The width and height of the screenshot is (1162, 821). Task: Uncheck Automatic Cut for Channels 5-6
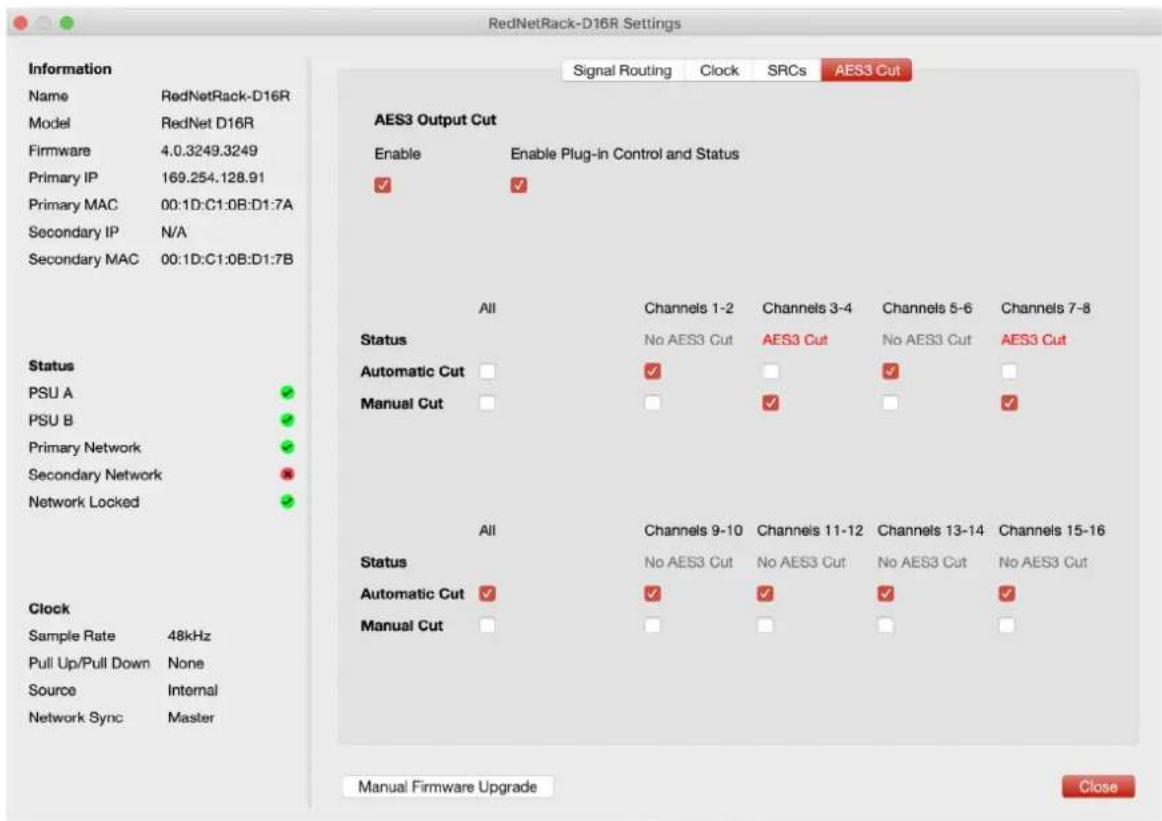point(891,371)
